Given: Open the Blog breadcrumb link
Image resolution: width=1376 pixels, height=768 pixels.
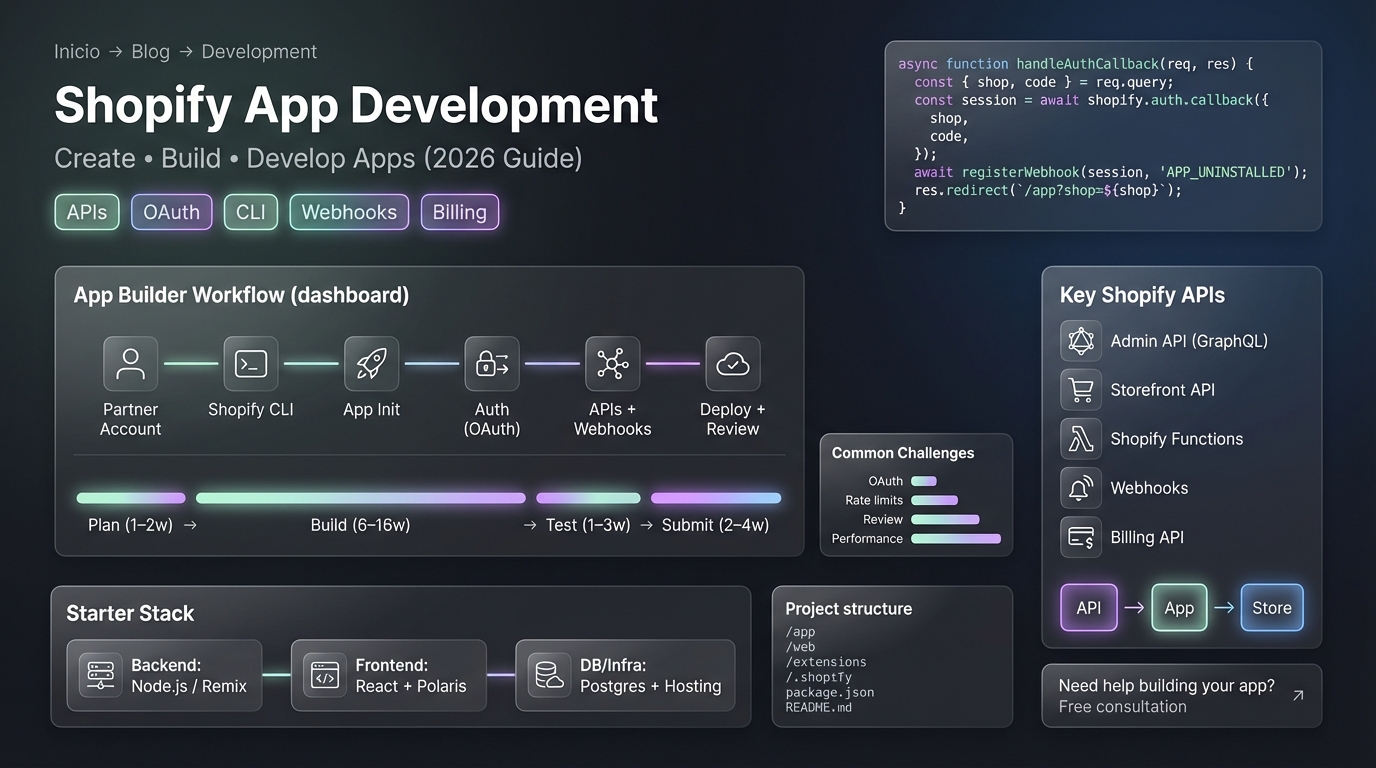Looking at the screenshot, I should tap(150, 51).
